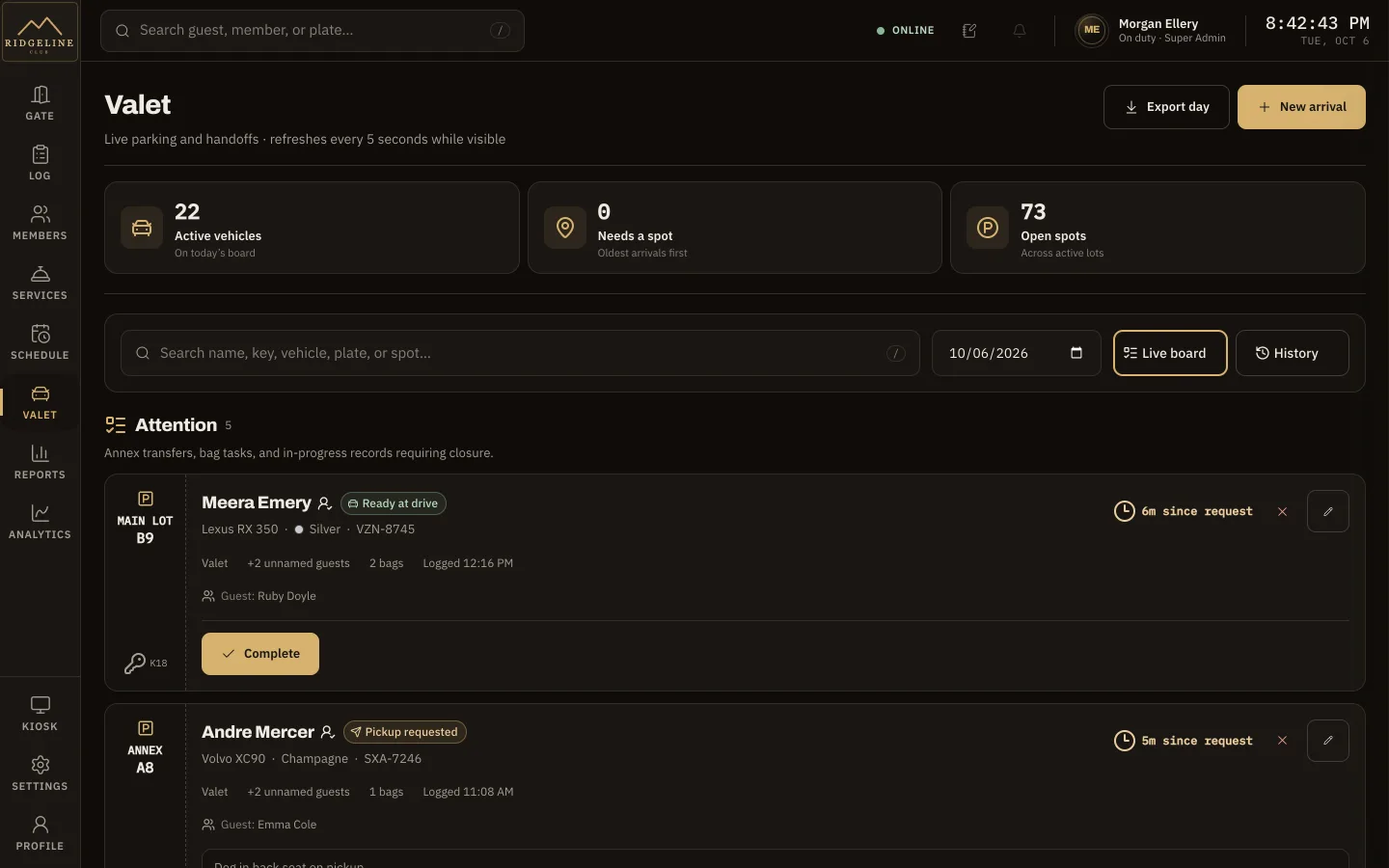Edit Meera Emery's valet record
Viewport: 1389px width, 868px height.
click(1327, 511)
